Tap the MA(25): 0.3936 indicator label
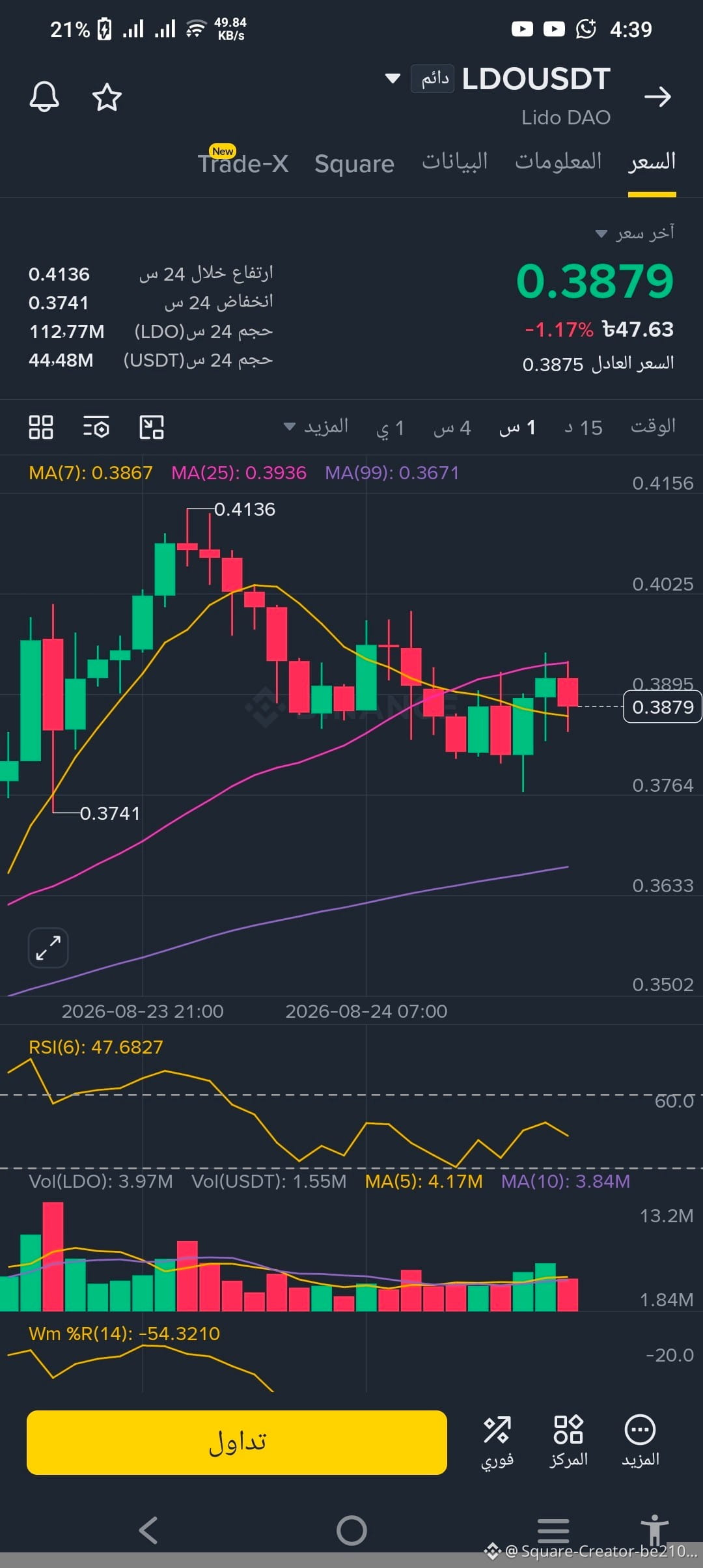Screen dimensions: 703x1568 (239, 473)
